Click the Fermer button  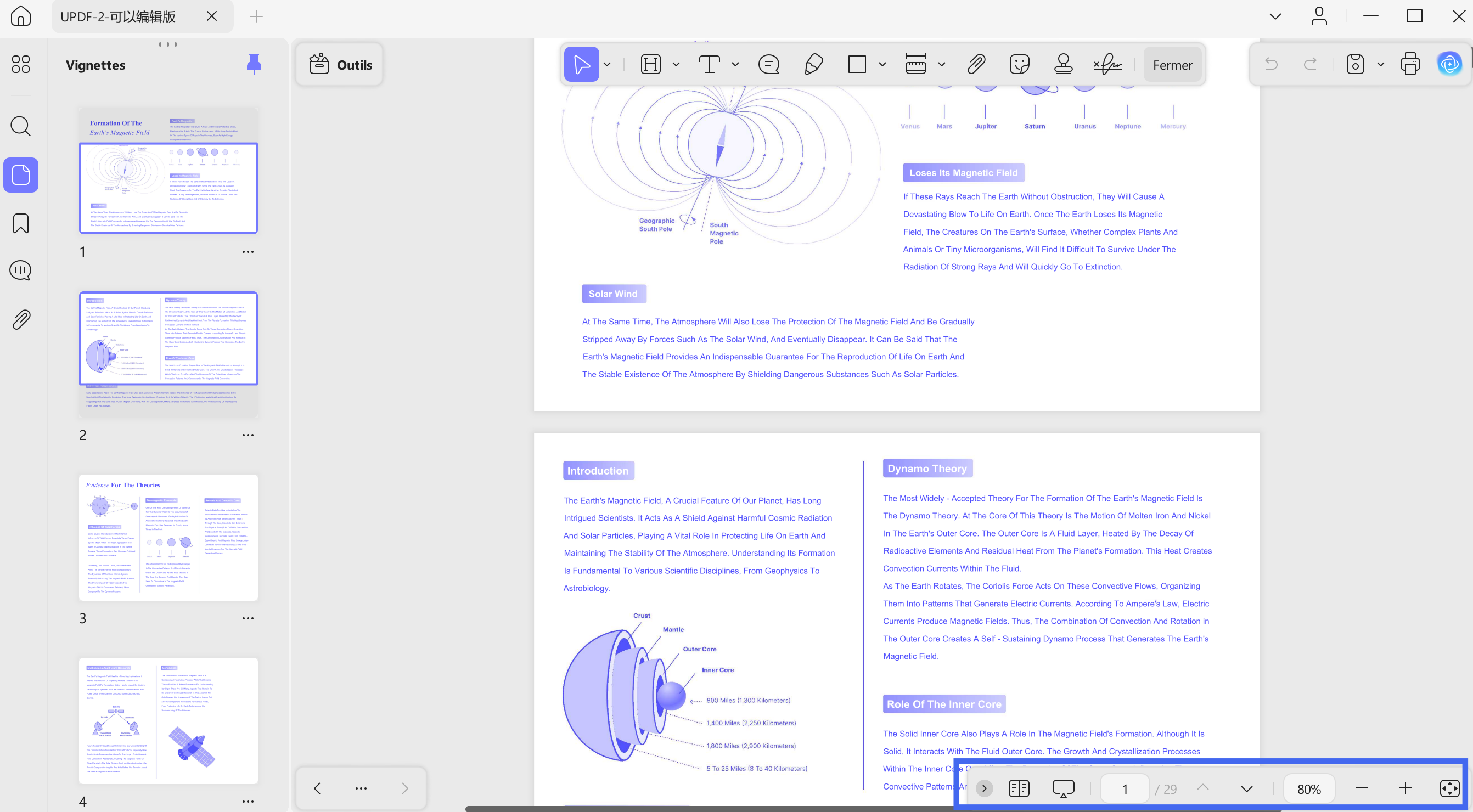(x=1172, y=65)
